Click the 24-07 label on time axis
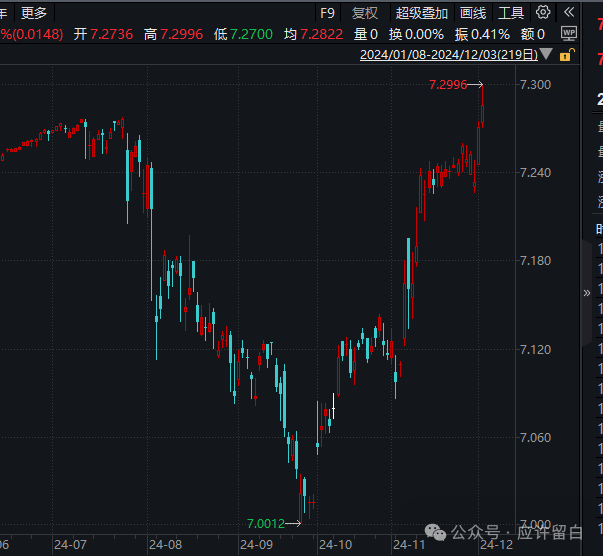Image resolution: width=603 pixels, height=556 pixels. click(70, 545)
